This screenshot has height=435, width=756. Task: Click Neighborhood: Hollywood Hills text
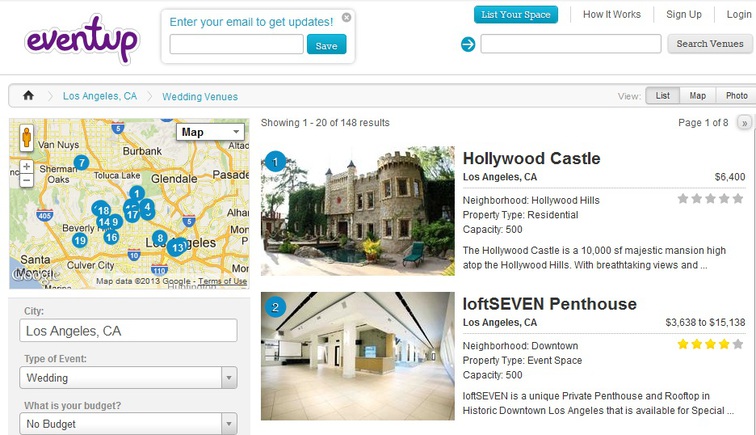coord(531,200)
